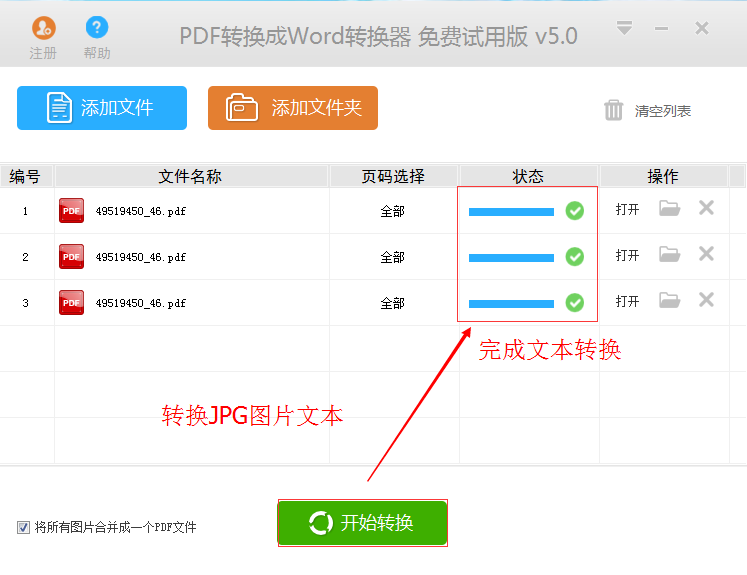Click the PDF icon in row 1
This screenshot has height=575, width=747.
[x=71, y=211]
